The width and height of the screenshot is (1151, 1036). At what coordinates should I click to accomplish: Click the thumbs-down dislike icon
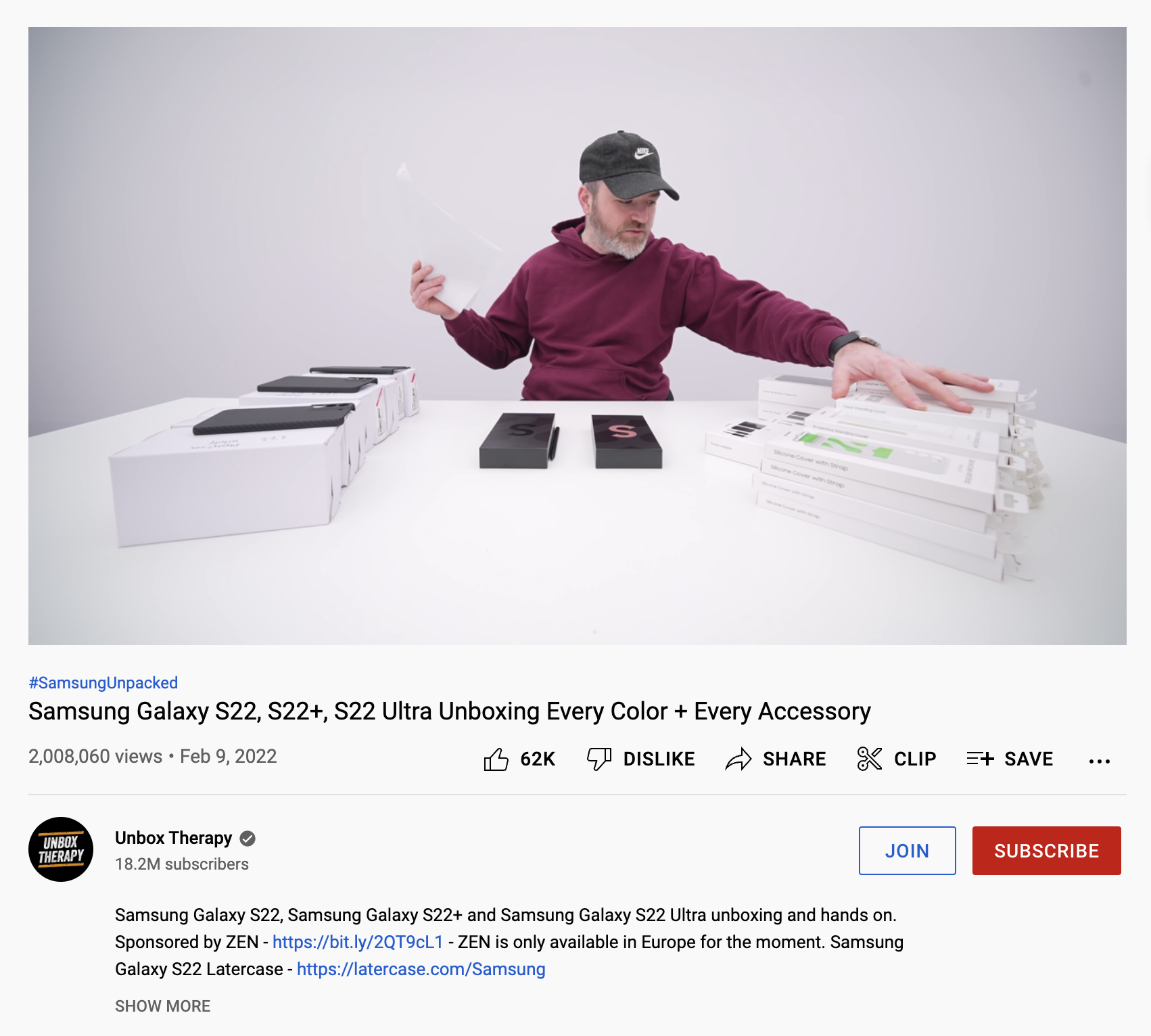pyautogui.click(x=599, y=759)
